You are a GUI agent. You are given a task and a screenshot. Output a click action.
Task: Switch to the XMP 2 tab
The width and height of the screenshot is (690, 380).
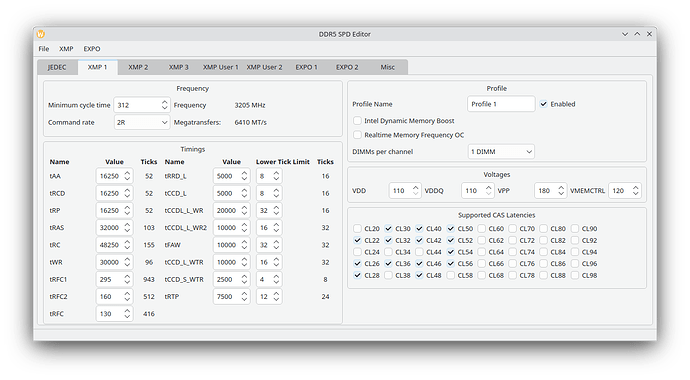[138, 67]
